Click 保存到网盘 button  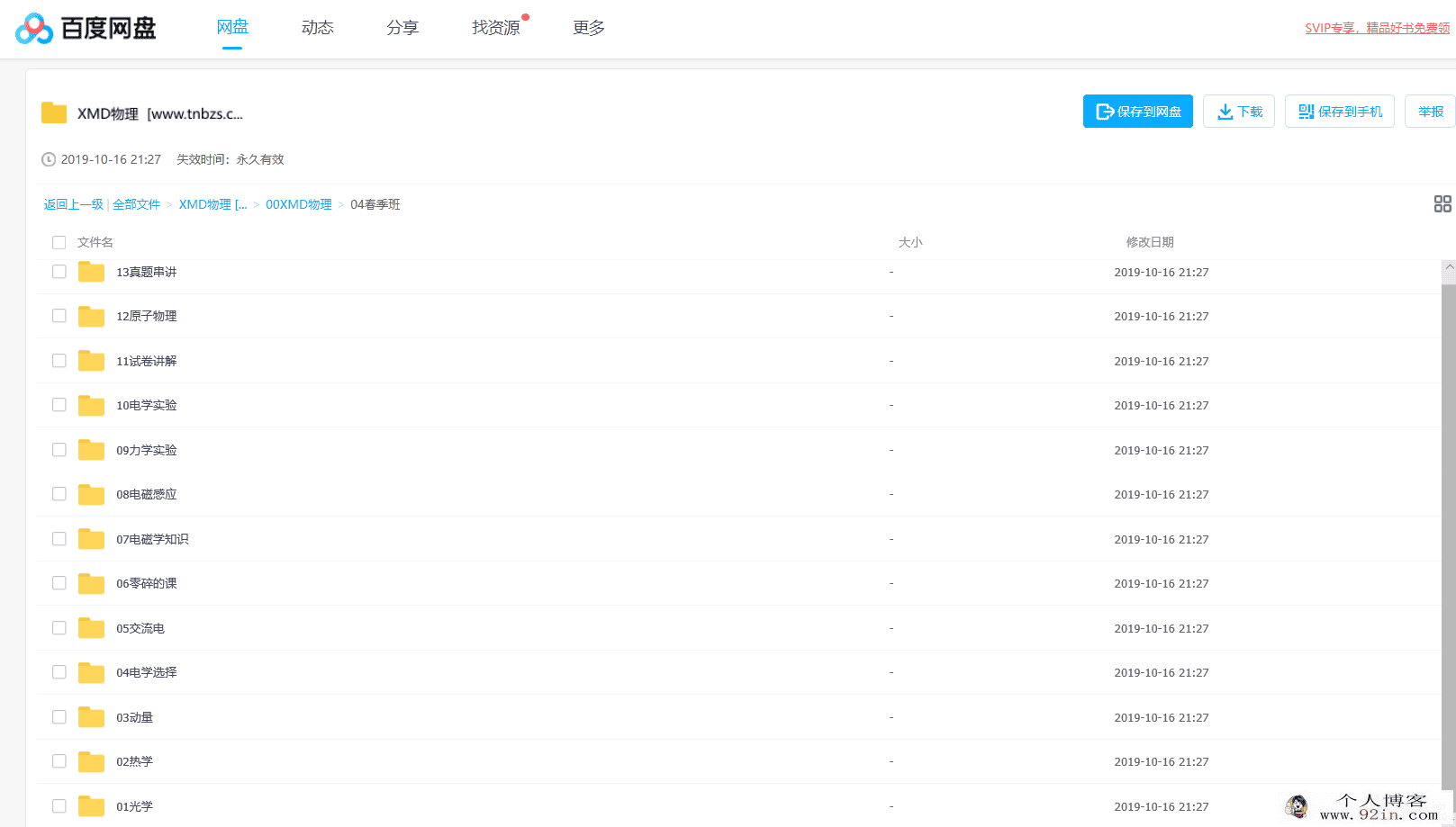pyautogui.click(x=1138, y=112)
